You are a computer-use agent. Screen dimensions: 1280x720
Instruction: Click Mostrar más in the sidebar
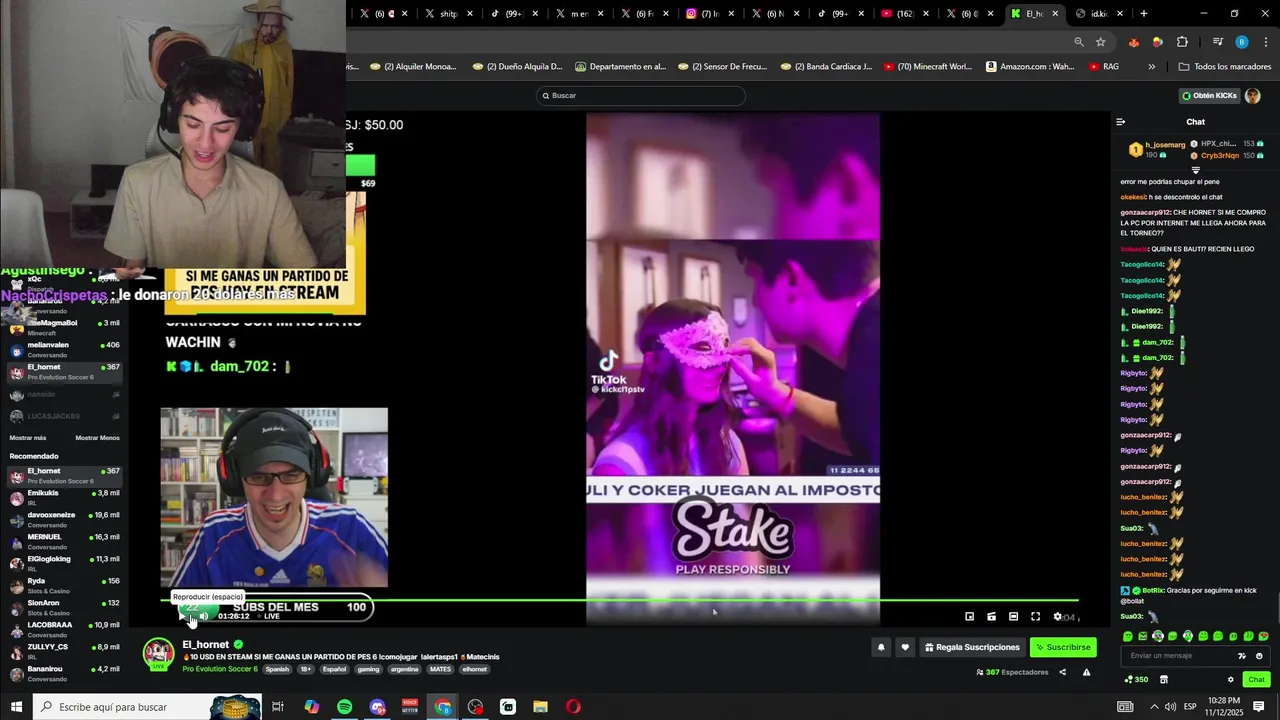click(x=28, y=438)
